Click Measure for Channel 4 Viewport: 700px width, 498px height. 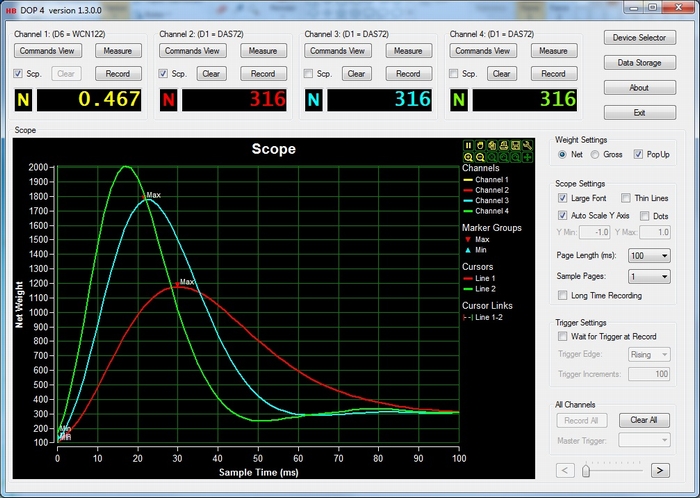554,51
